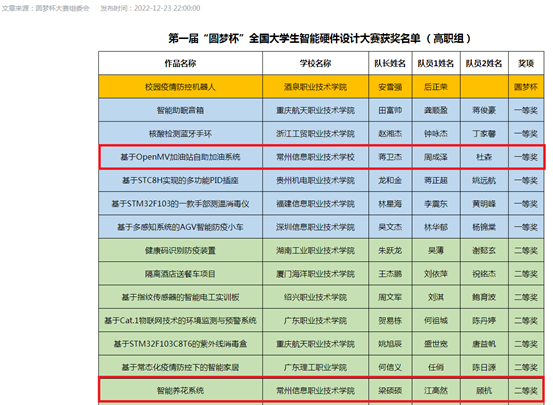The image size is (553, 405).
Task: Select the Cat.1物联网 monitoring project cell
Action: [x=180, y=320]
